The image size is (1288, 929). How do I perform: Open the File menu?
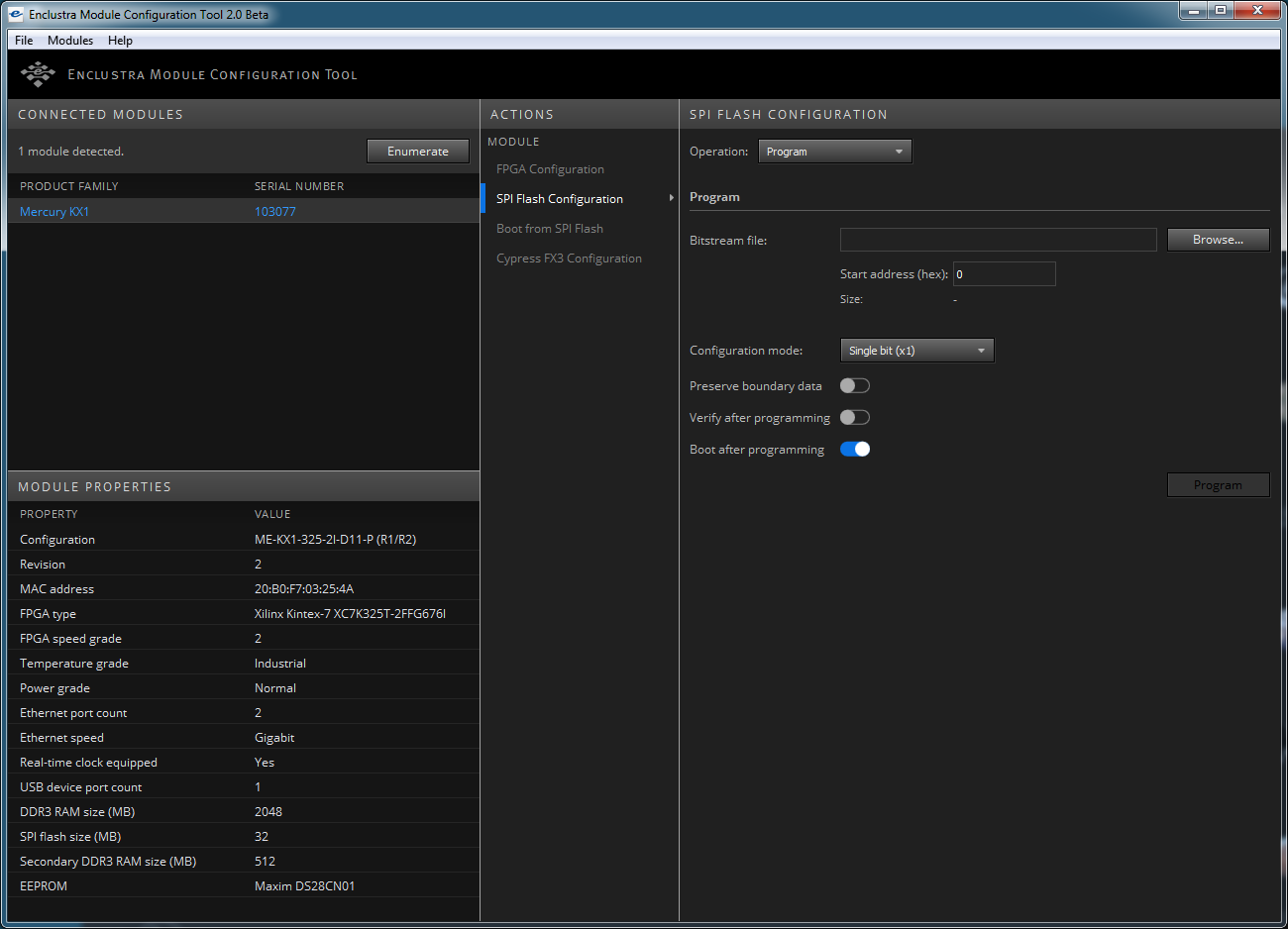[24, 41]
